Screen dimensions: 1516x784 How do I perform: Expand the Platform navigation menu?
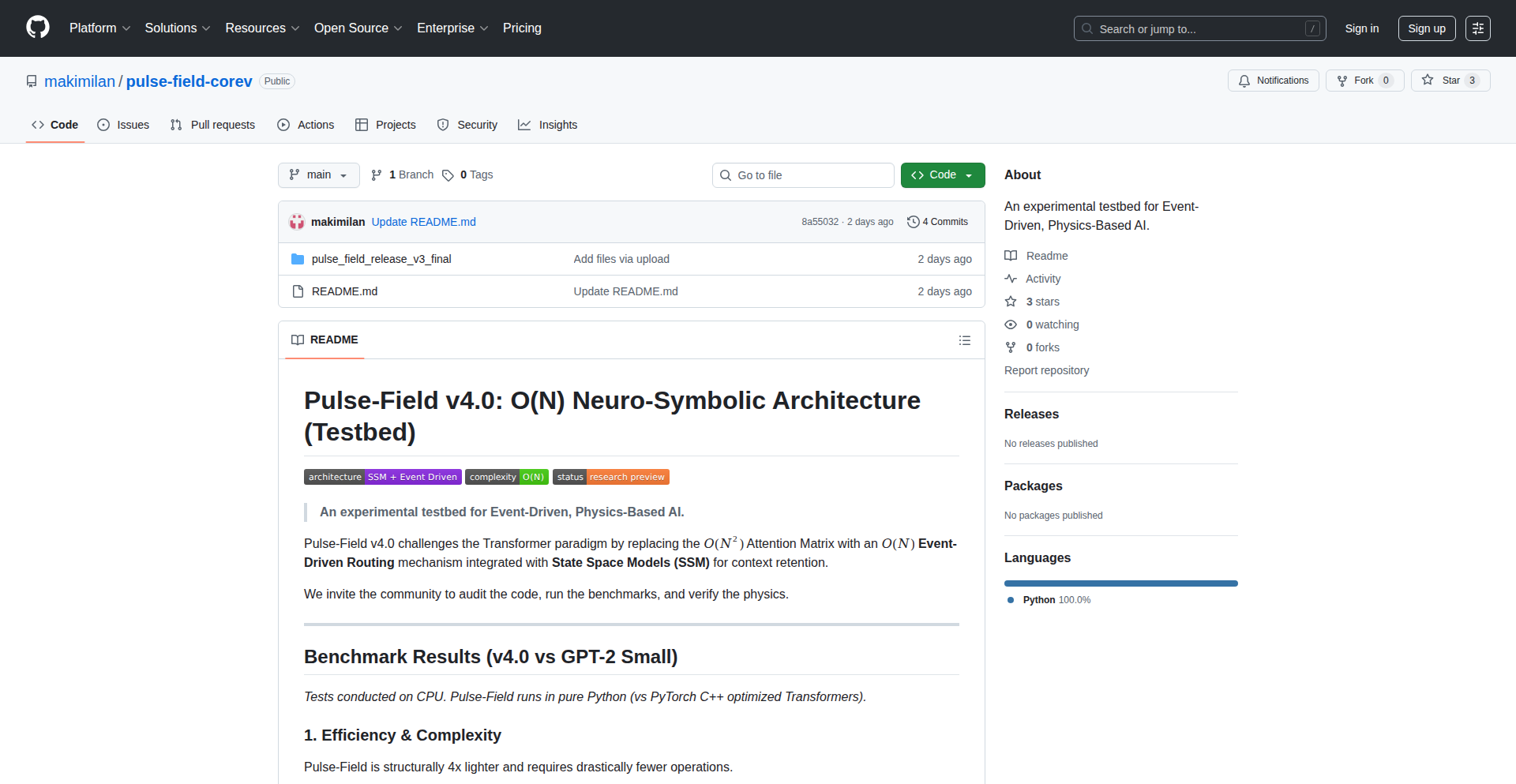click(x=99, y=28)
